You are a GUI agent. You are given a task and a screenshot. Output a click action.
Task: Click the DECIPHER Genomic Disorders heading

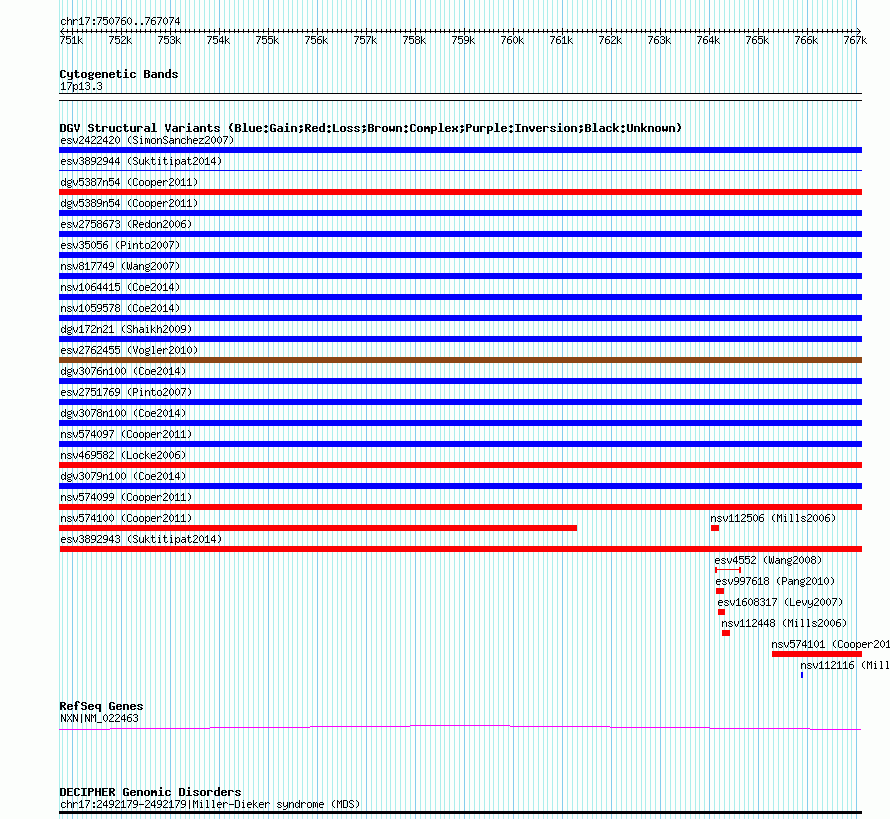pyautogui.click(x=150, y=792)
